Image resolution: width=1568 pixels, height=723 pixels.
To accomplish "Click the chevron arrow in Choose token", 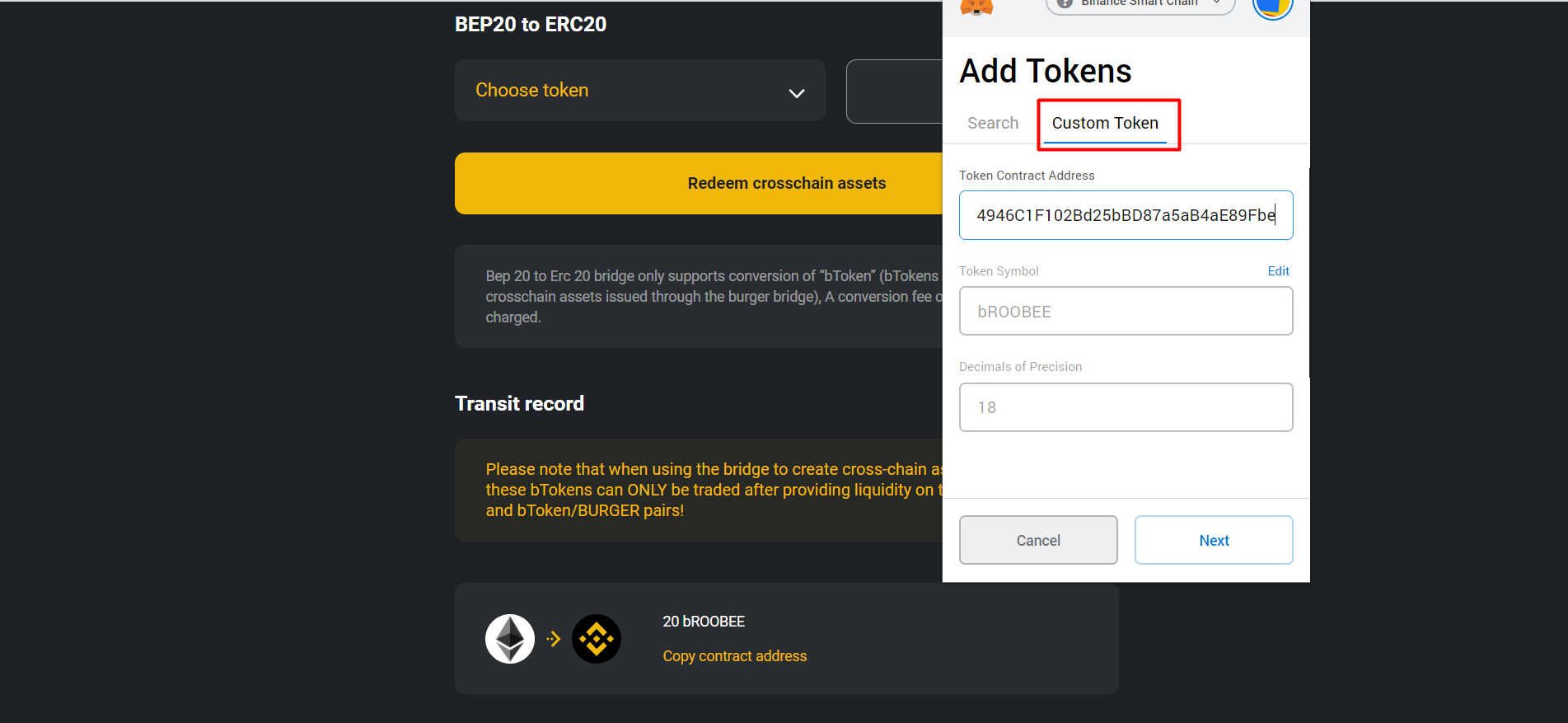I will tap(797, 93).
